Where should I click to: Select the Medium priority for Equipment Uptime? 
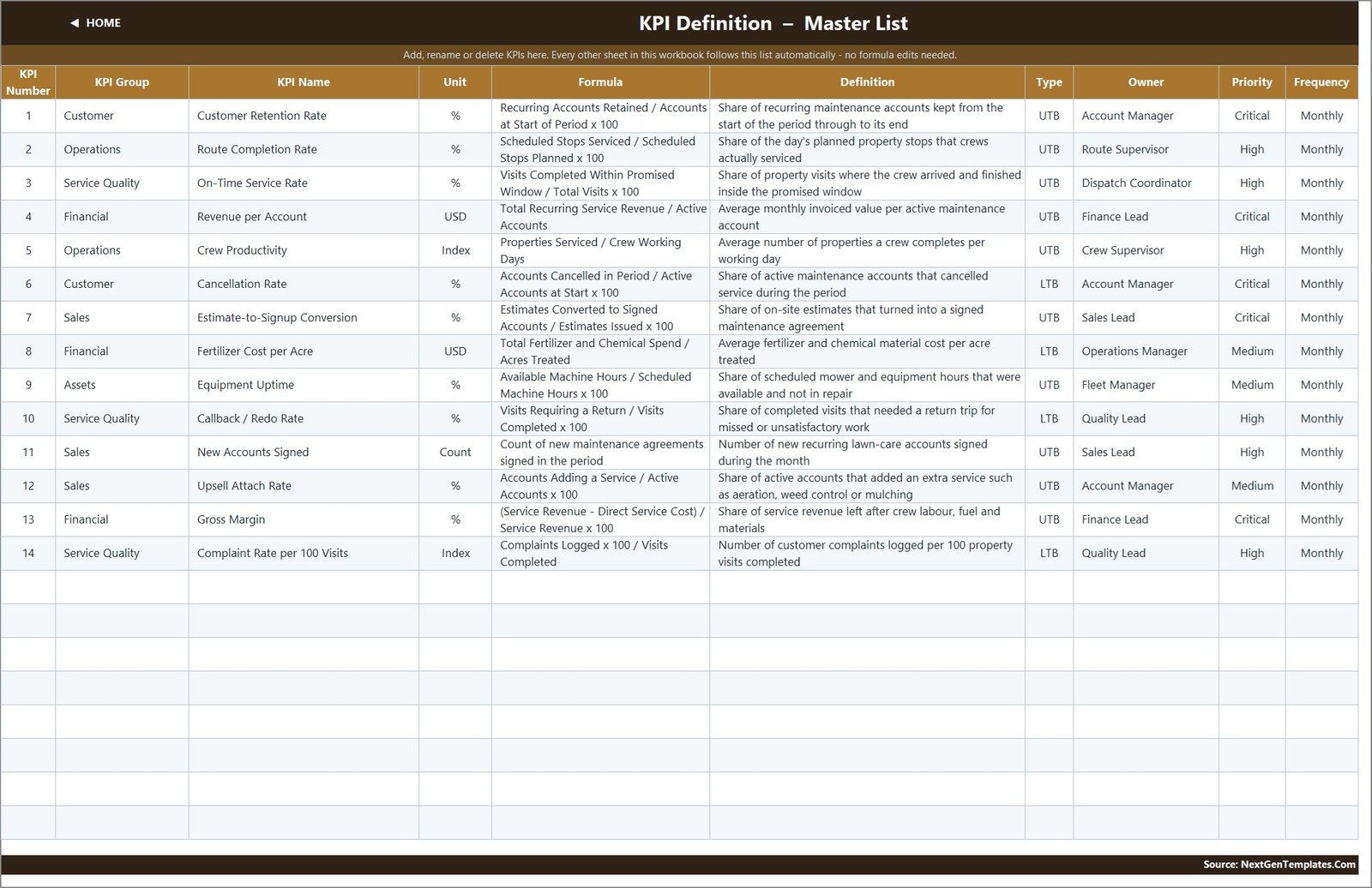(1252, 385)
